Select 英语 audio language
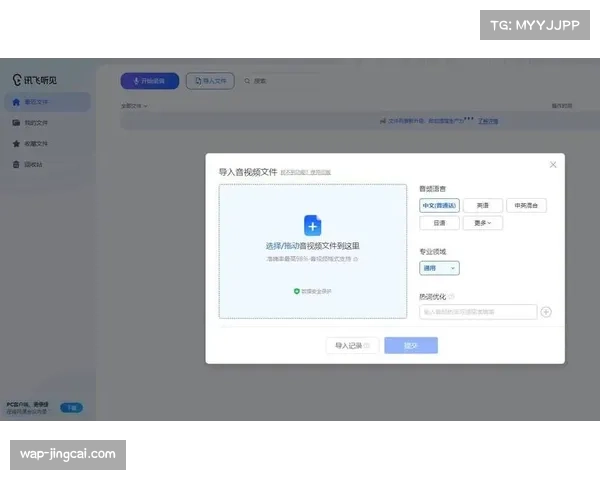The image size is (600, 480). (x=483, y=206)
